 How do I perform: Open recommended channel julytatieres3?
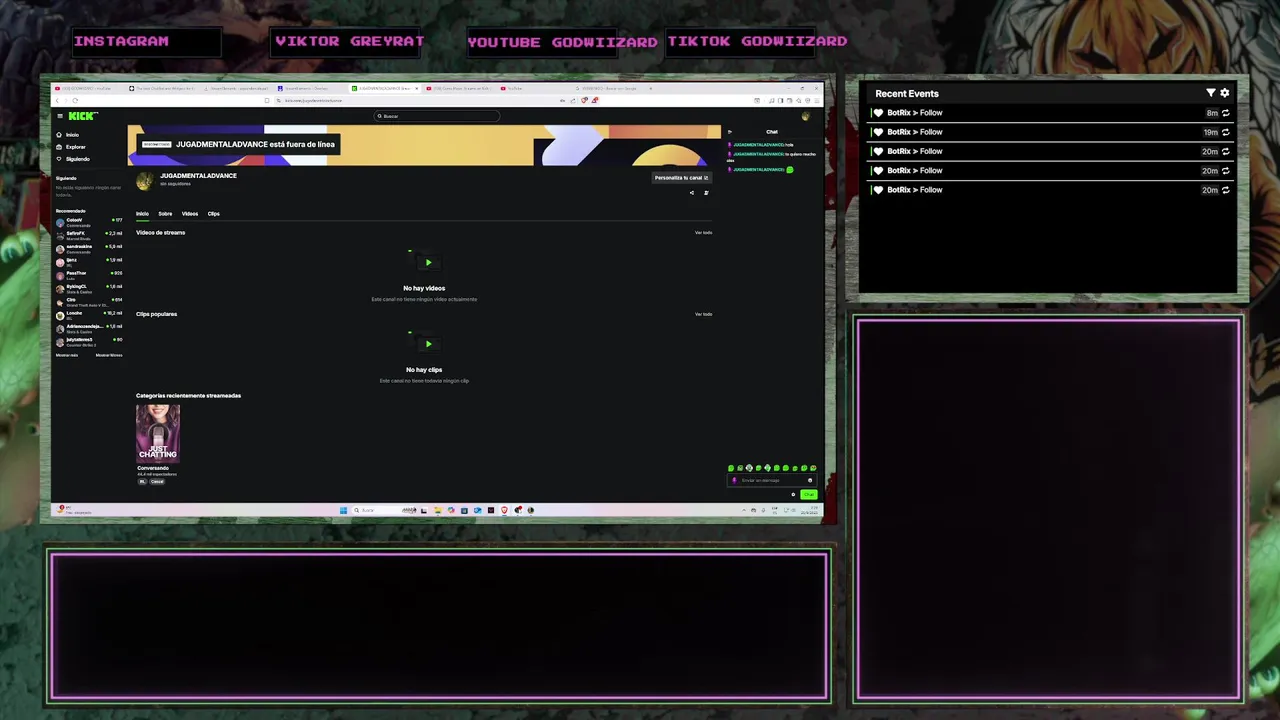pyautogui.click(x=88, y=341)
